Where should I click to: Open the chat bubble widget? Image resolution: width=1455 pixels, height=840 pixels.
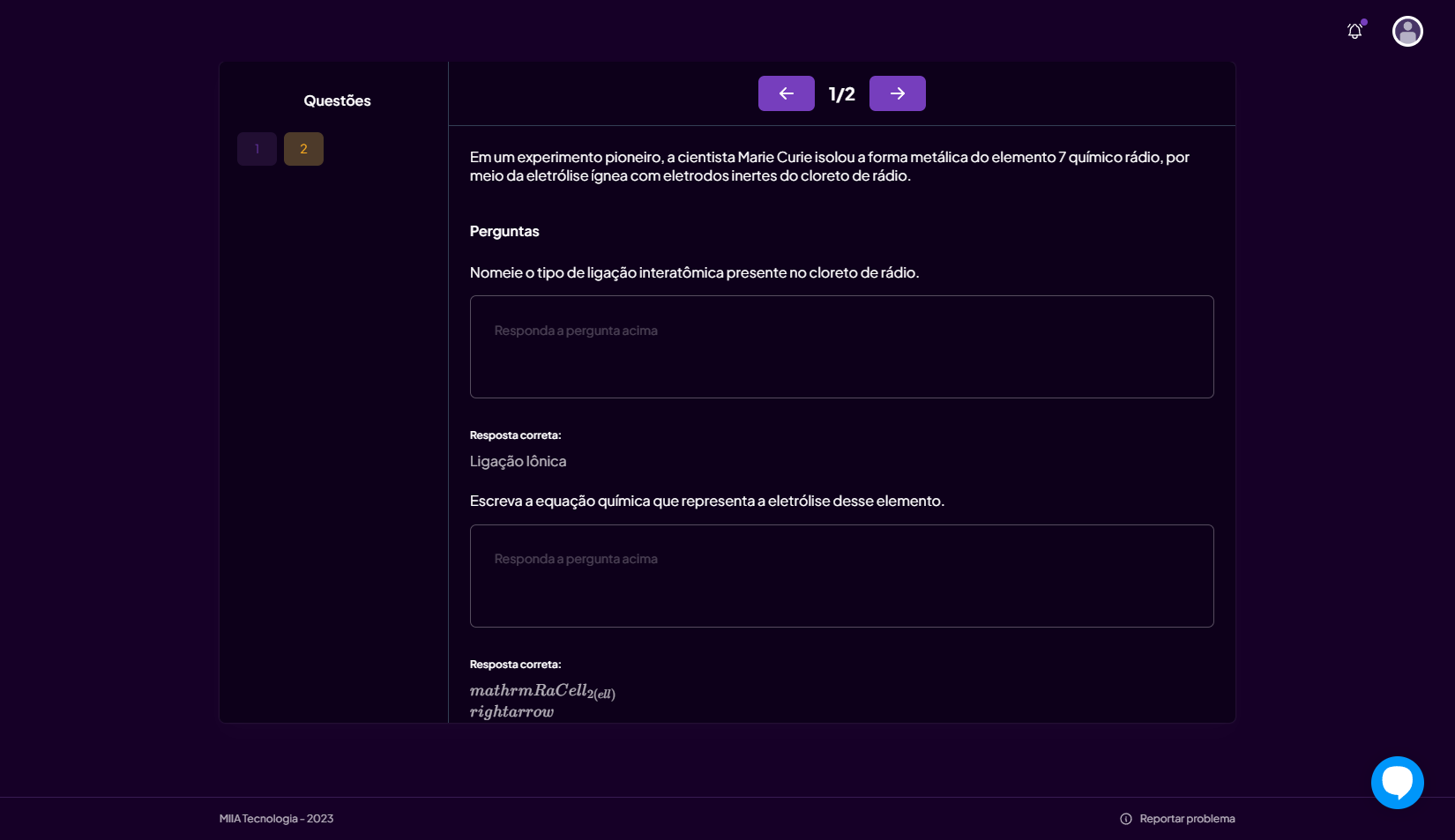point(1397,782)
